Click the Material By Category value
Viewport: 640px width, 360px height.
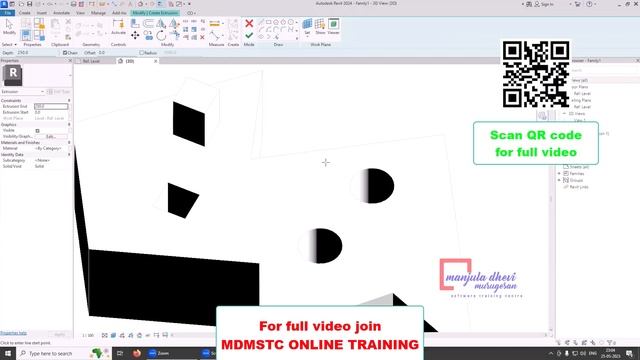pos(51,149)
